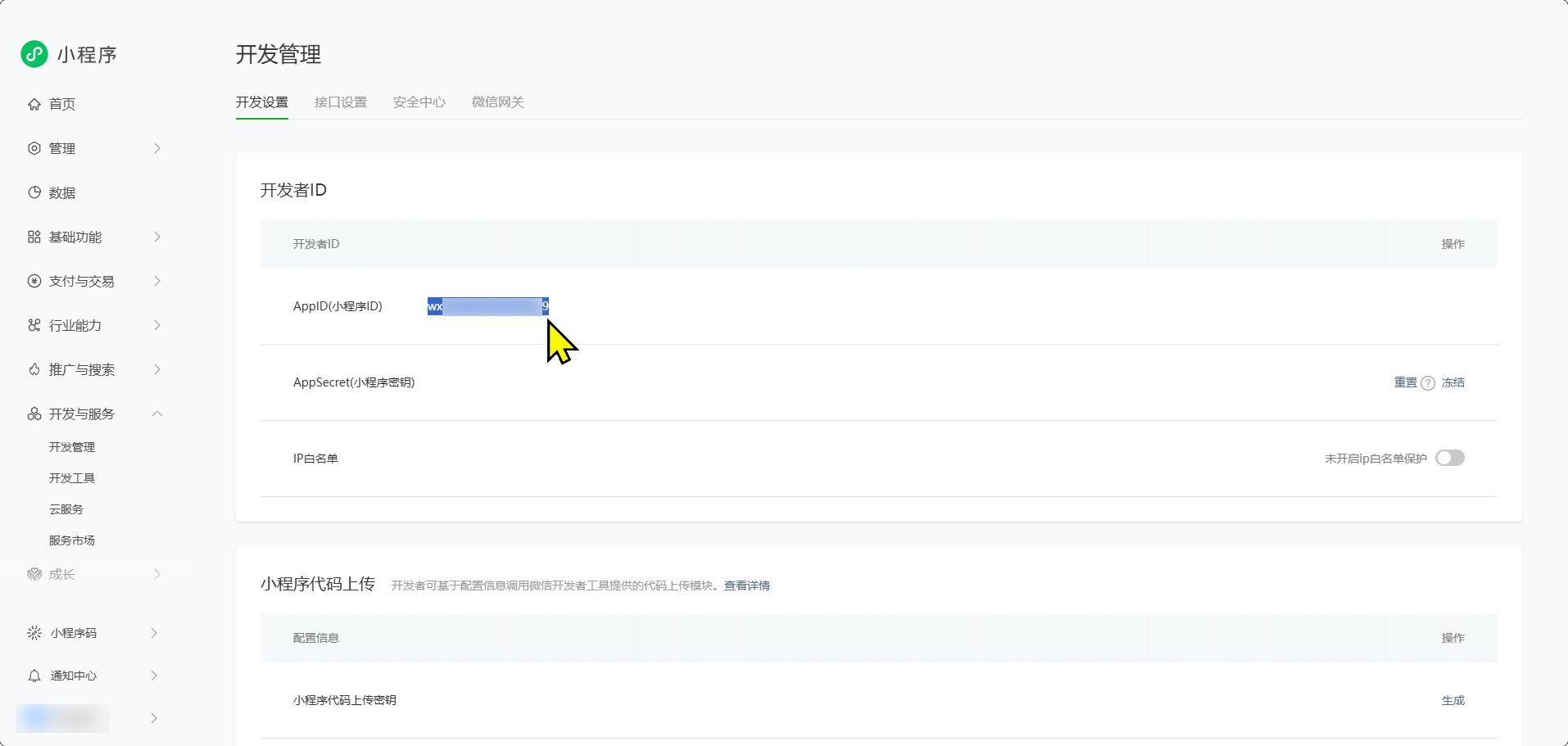Viewport: 1568px width, 746px height.
Task: Click the flame icon beside 推广与搜索
Action: (x=34, y=369)
